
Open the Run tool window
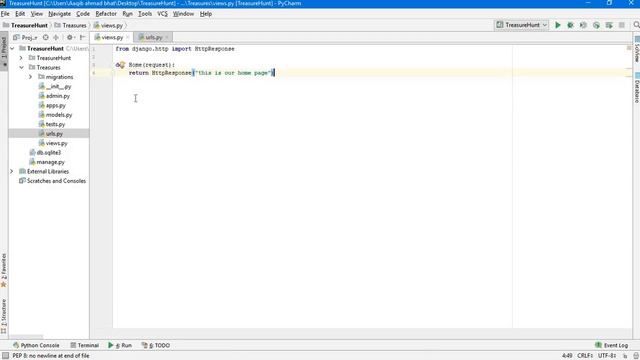pyautogui.click(x=120, y=345)
